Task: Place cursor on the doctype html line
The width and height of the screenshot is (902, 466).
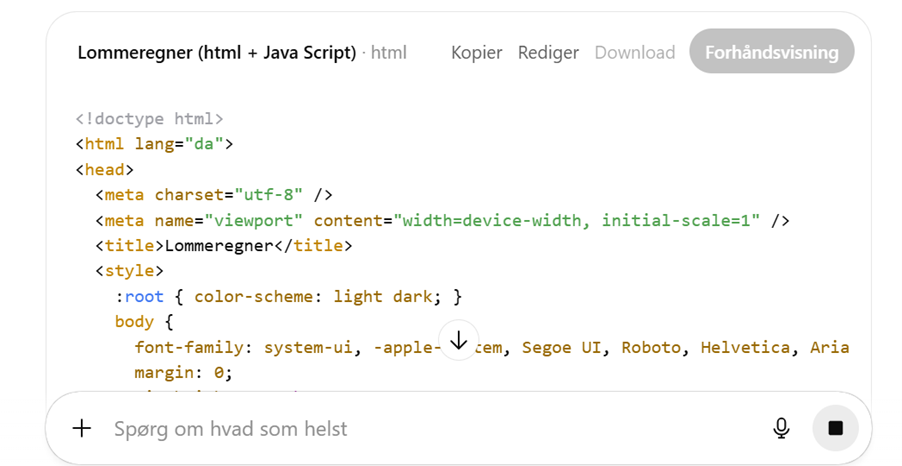Action: pyautogui.click(x=149, y=118)
